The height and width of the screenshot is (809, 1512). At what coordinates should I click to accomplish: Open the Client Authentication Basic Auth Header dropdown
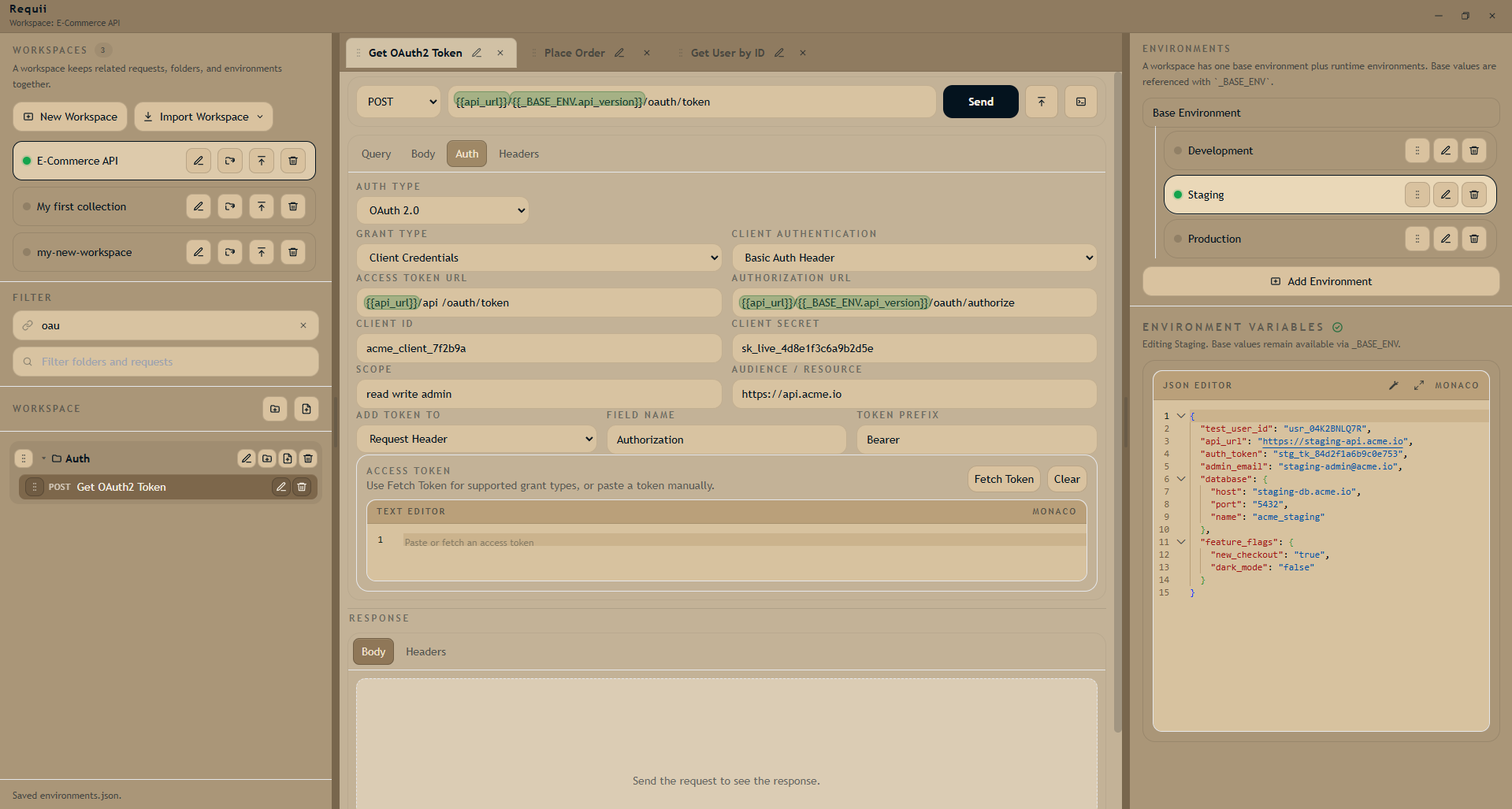[x=914, y=258]
